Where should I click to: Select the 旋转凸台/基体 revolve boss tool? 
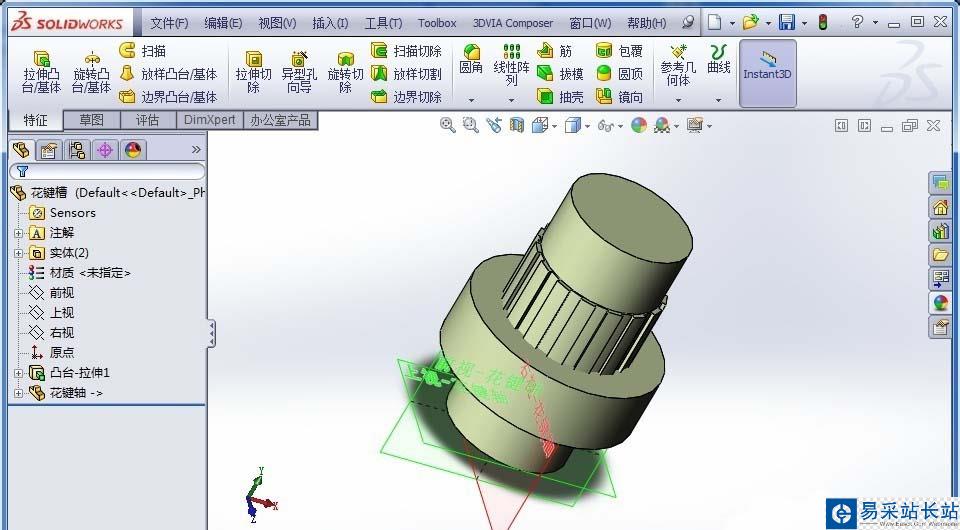point(91,72)
